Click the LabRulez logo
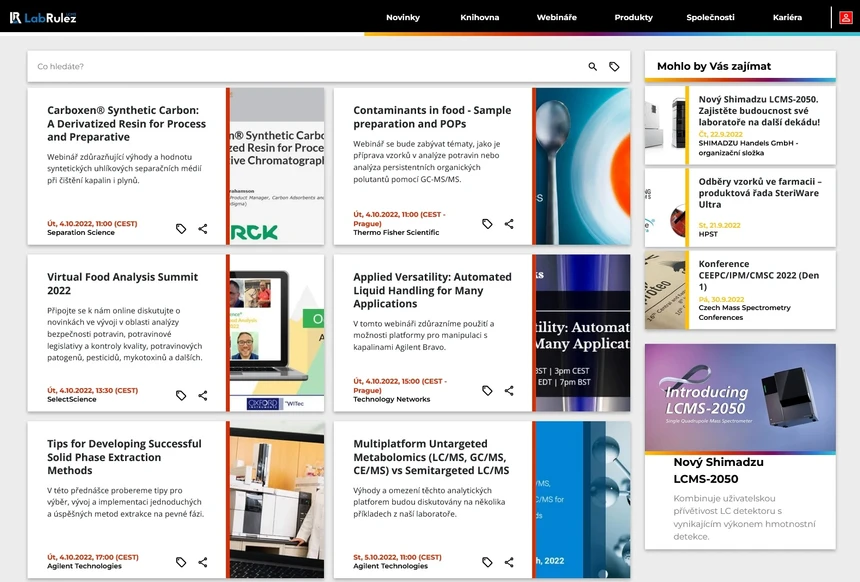This screenshot has width=860, height=582. tap(43, 18)
